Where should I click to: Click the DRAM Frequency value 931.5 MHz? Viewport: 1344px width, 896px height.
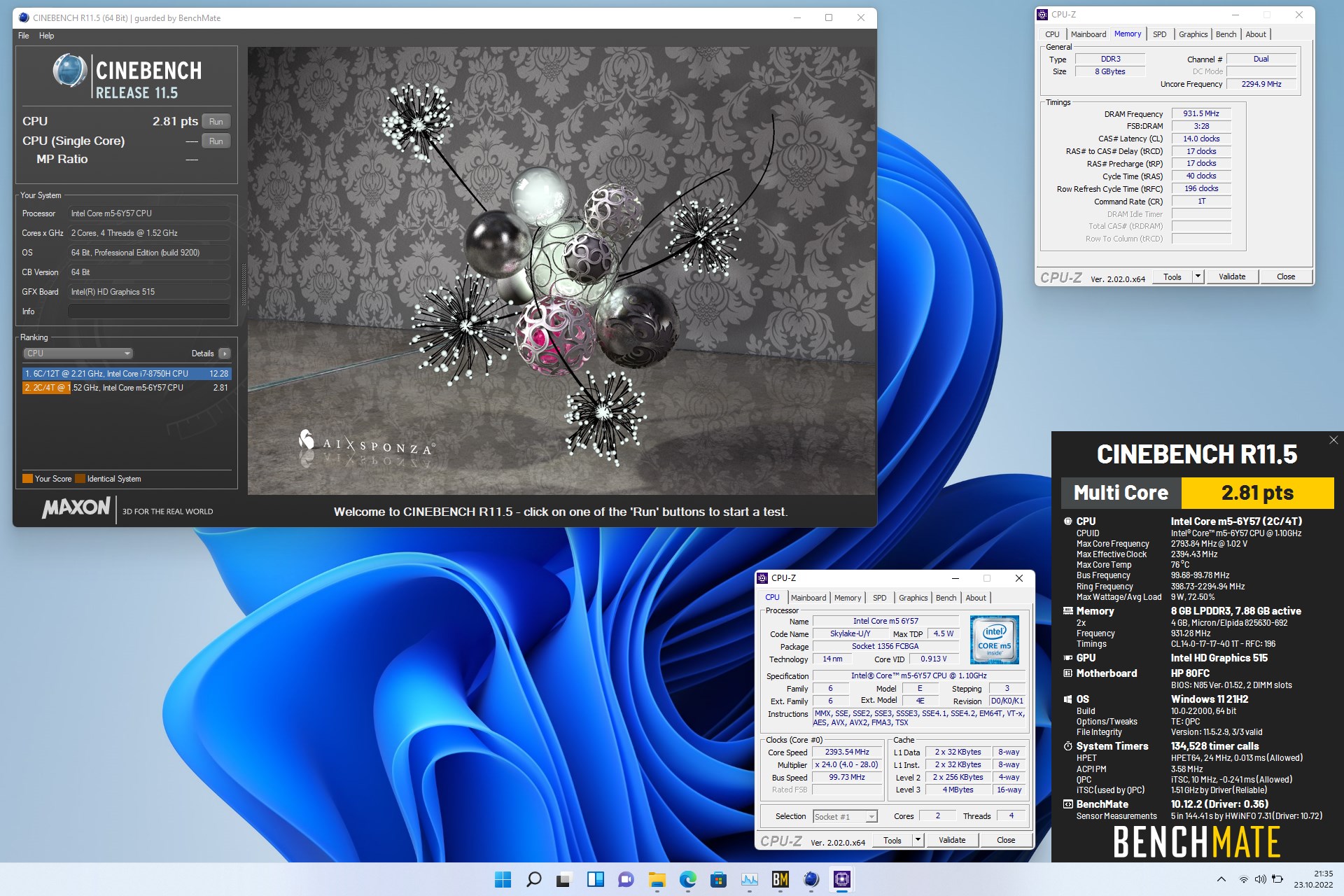[1201, 113]
